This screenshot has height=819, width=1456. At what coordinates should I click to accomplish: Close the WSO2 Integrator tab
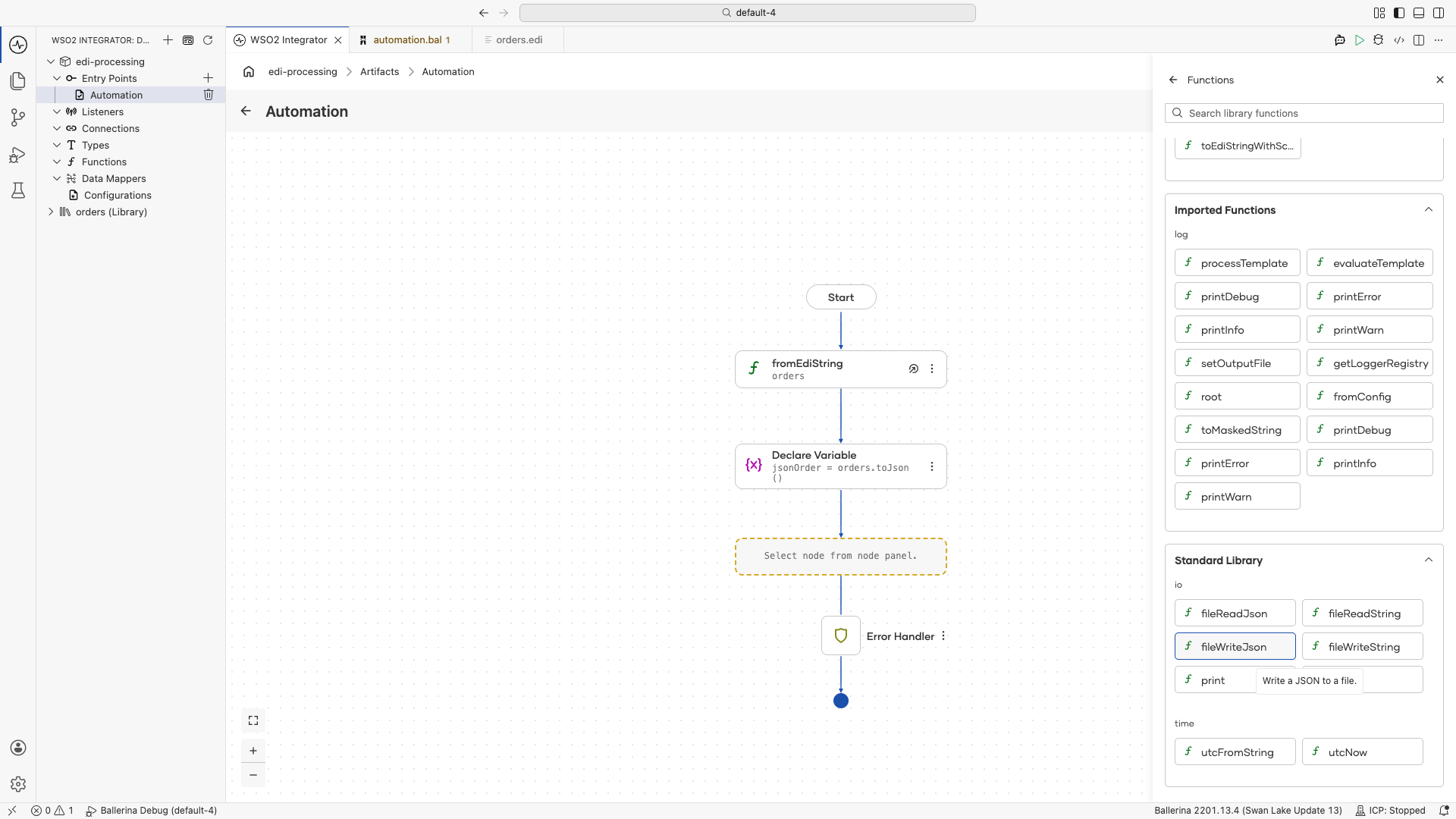tap(338, 40)
